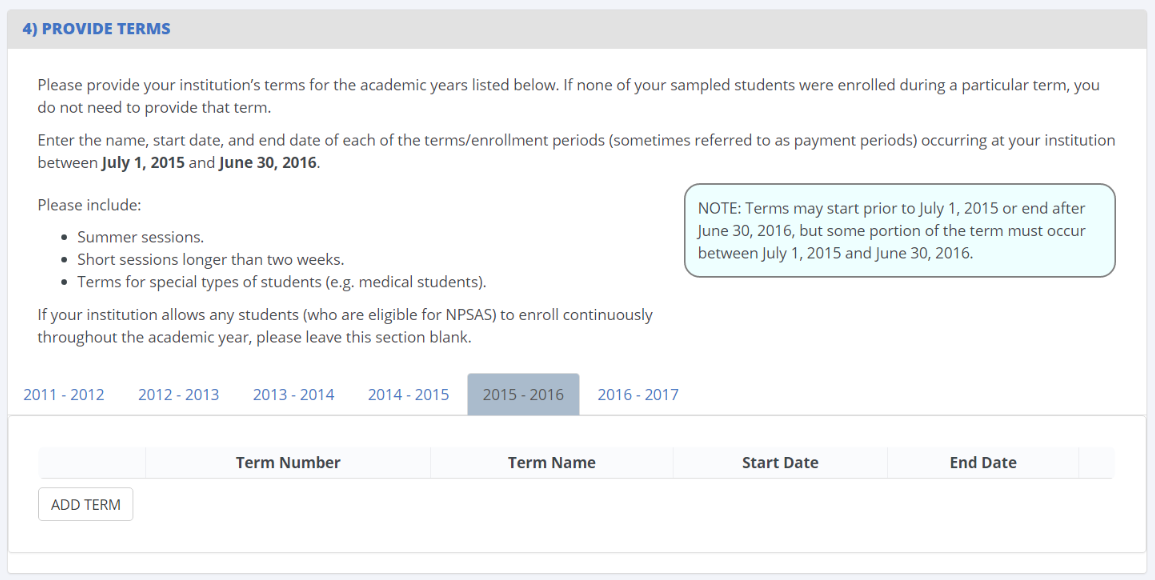Select the Start Date column header
Screen dimensions: 1155x580
click(x=780, y=463)
